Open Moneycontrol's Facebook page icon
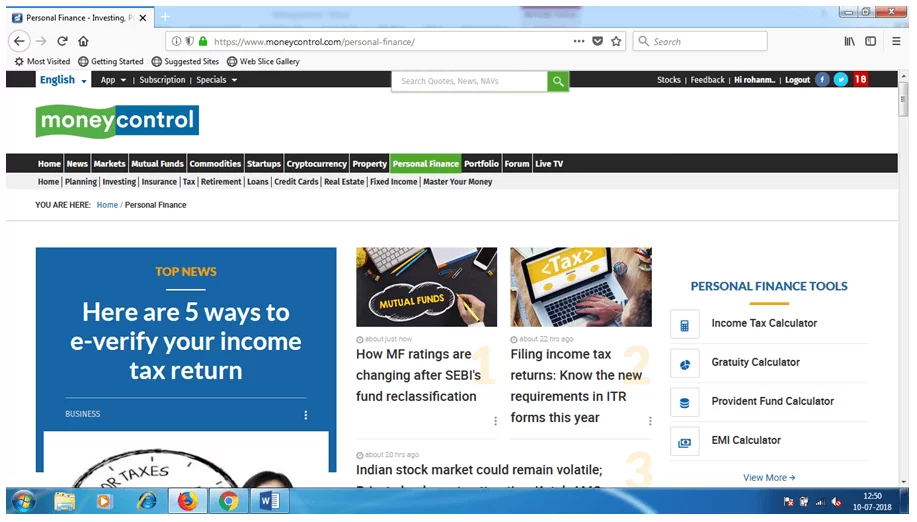 point(822,80)
